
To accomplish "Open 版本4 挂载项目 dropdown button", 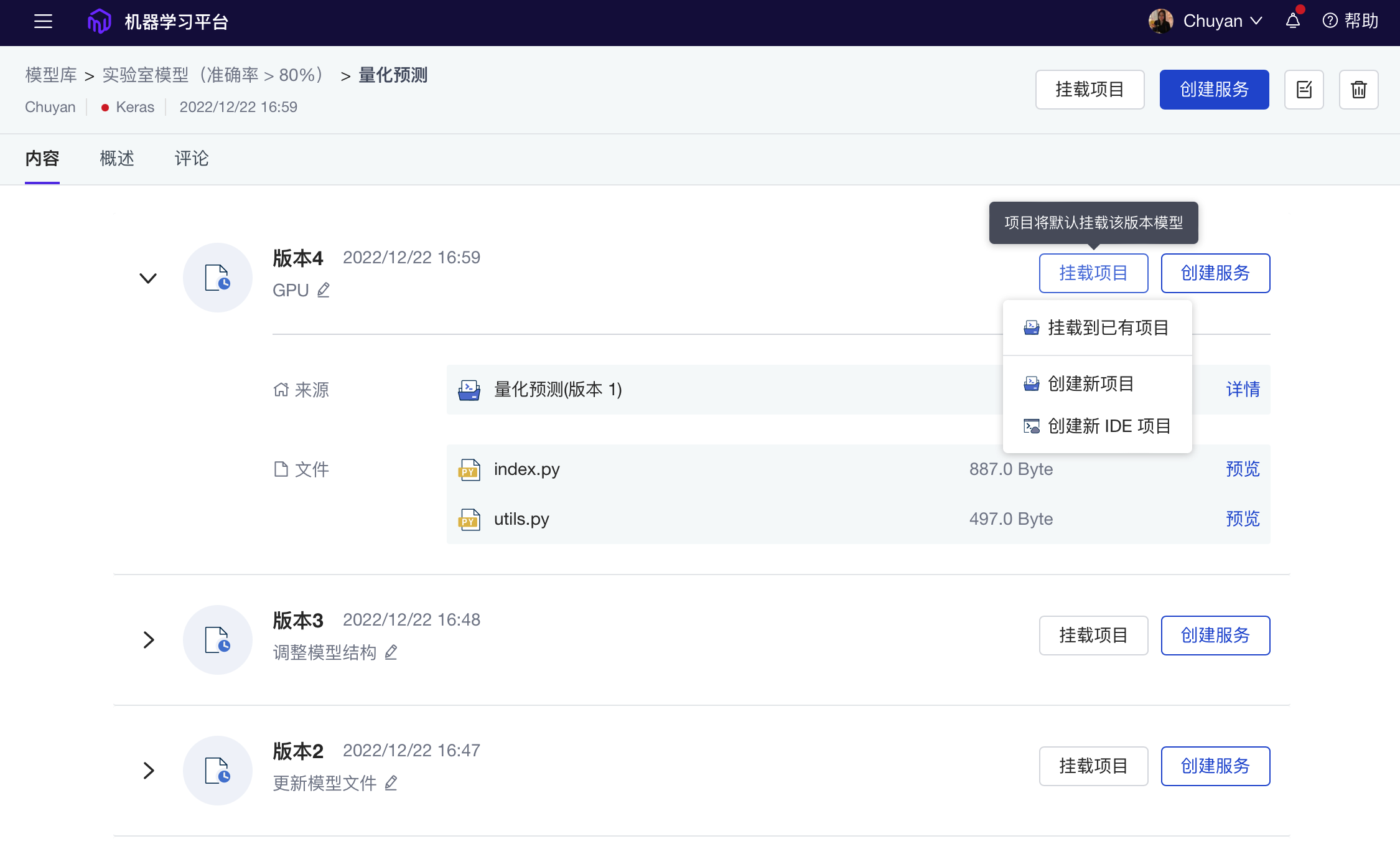I will (x=1093, y=273).
